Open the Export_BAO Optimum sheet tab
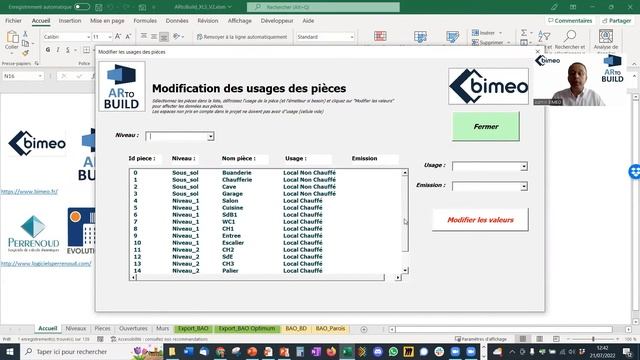The width and height of the screenshot is (640, 360). pyautogui.click(x=247, y=329)
